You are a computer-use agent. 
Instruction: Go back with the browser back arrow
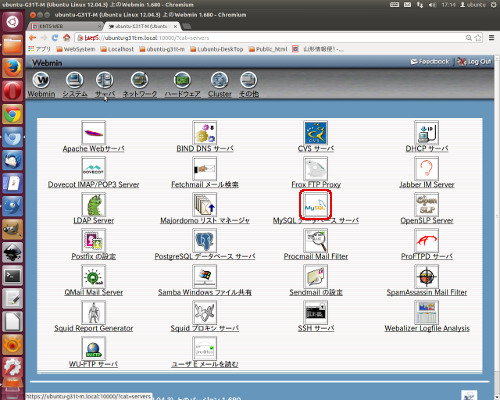[x=32, y=38]
